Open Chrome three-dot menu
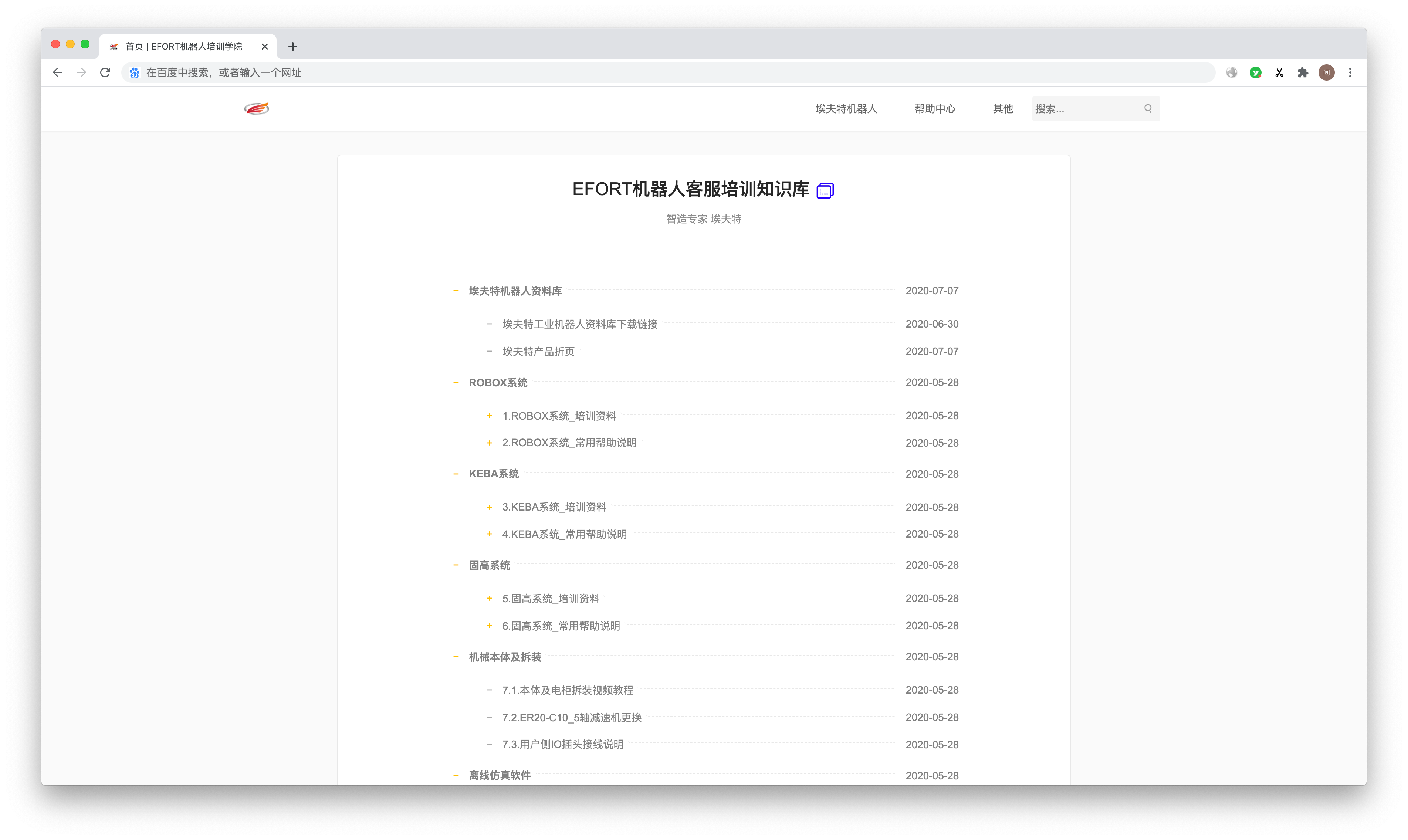The height and width of the screenshot is (840, 1408). (1350, 72)
